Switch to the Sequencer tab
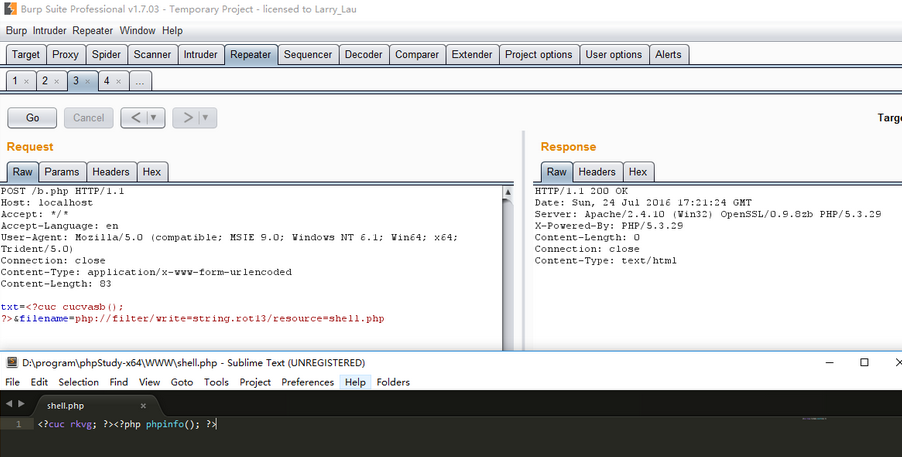 (308, 55)
